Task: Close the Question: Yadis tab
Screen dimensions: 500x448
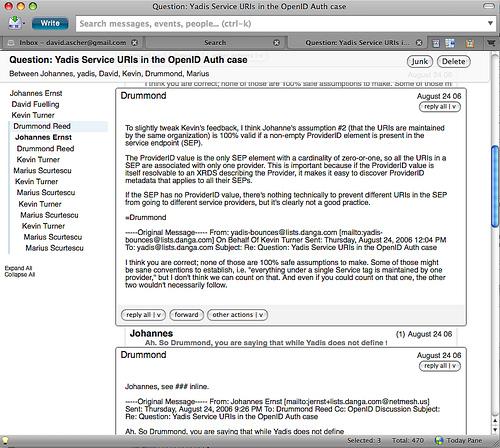Action: coord(419,43)
